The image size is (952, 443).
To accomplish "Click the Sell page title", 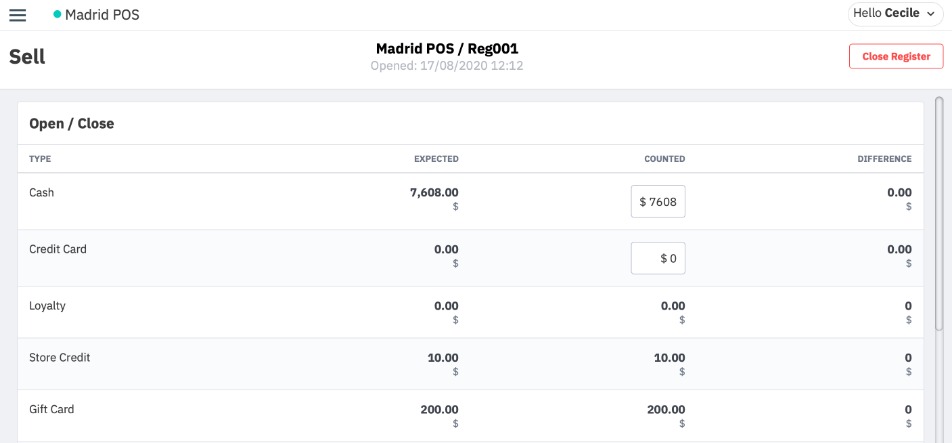I will pyautogui.click(x=27, y=57).
